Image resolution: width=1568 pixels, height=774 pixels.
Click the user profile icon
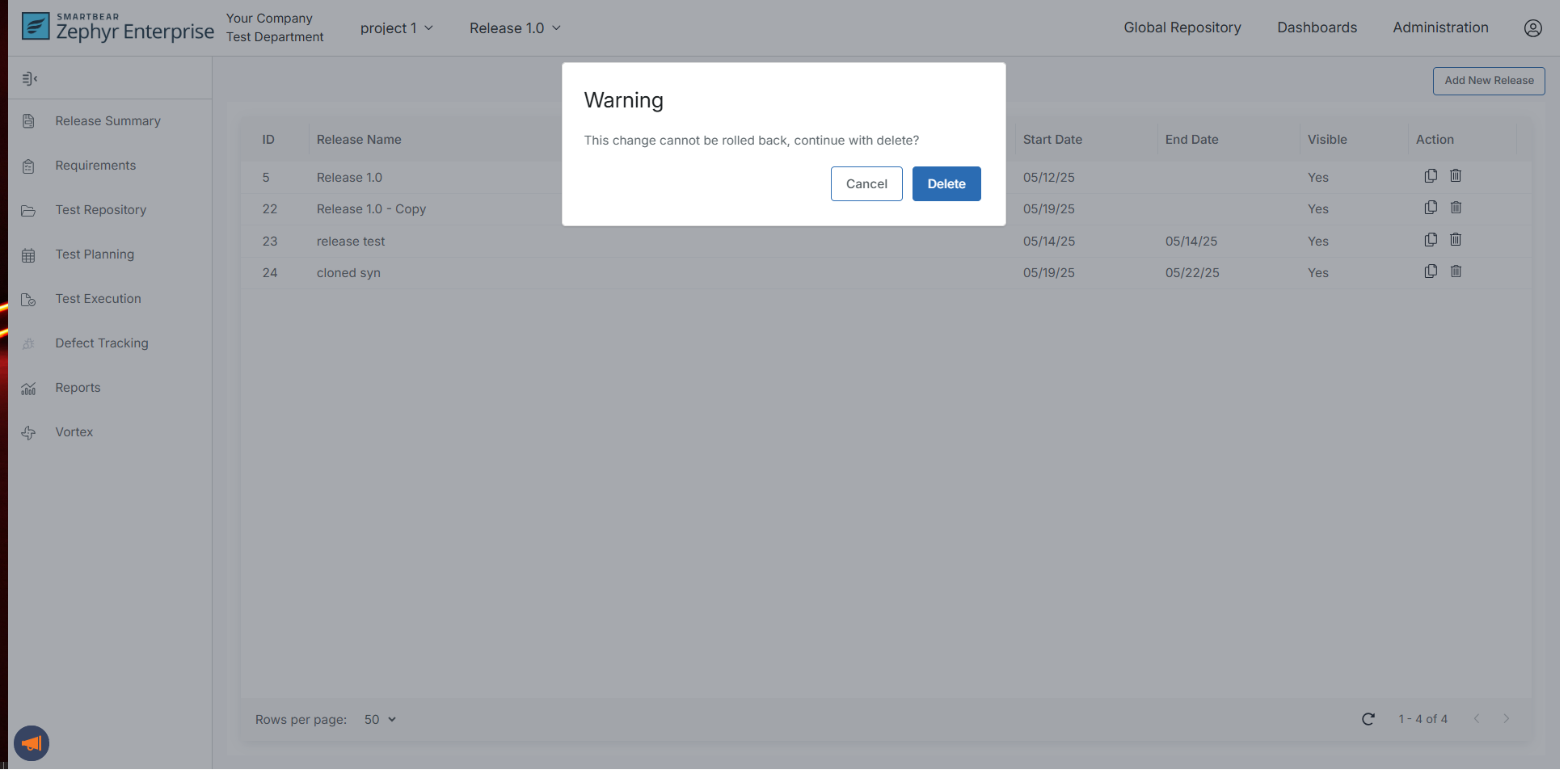click(1532, 28)
